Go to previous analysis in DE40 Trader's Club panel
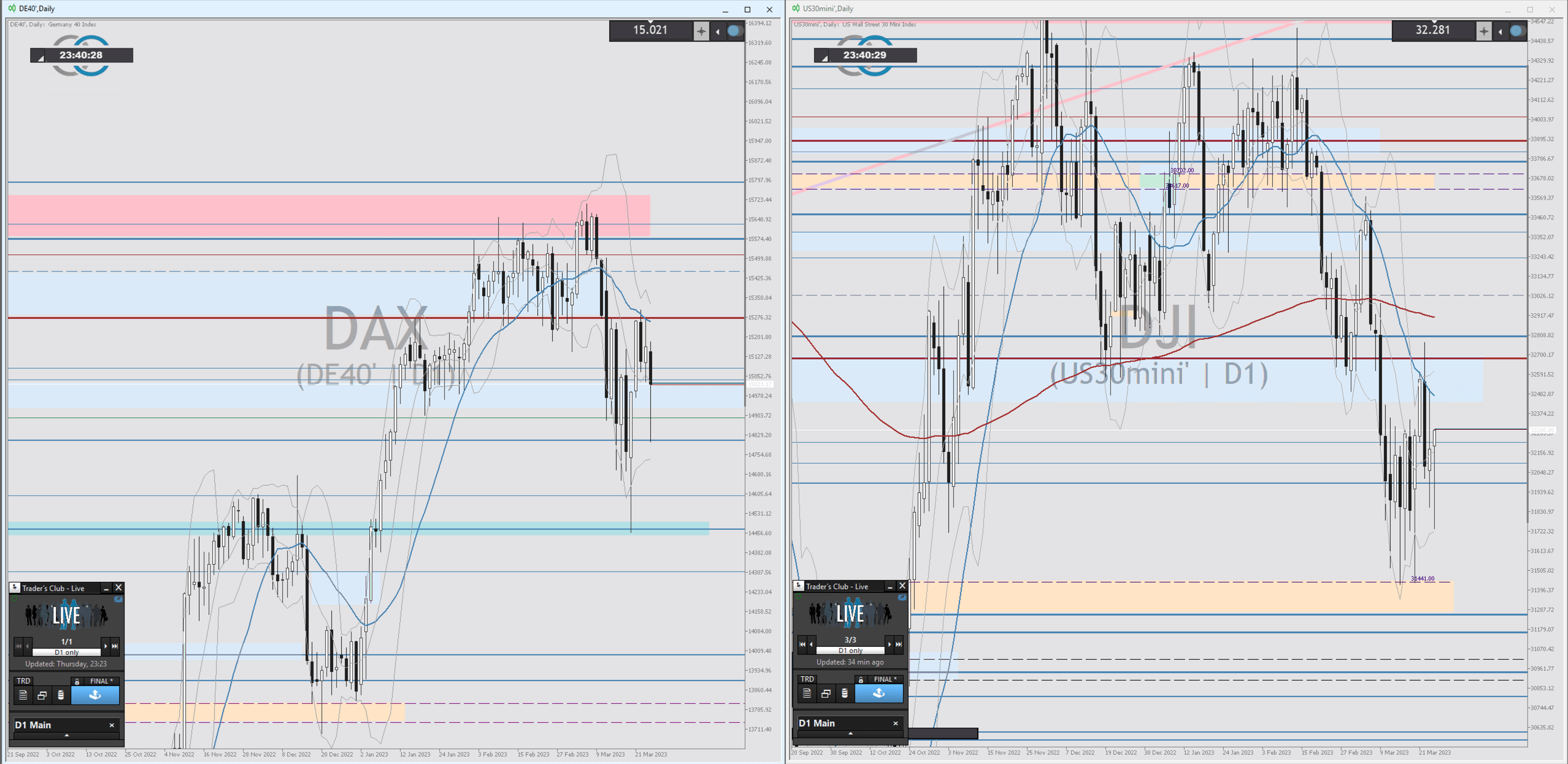Viewport: 1568px width, 764px height. (27, 646)
